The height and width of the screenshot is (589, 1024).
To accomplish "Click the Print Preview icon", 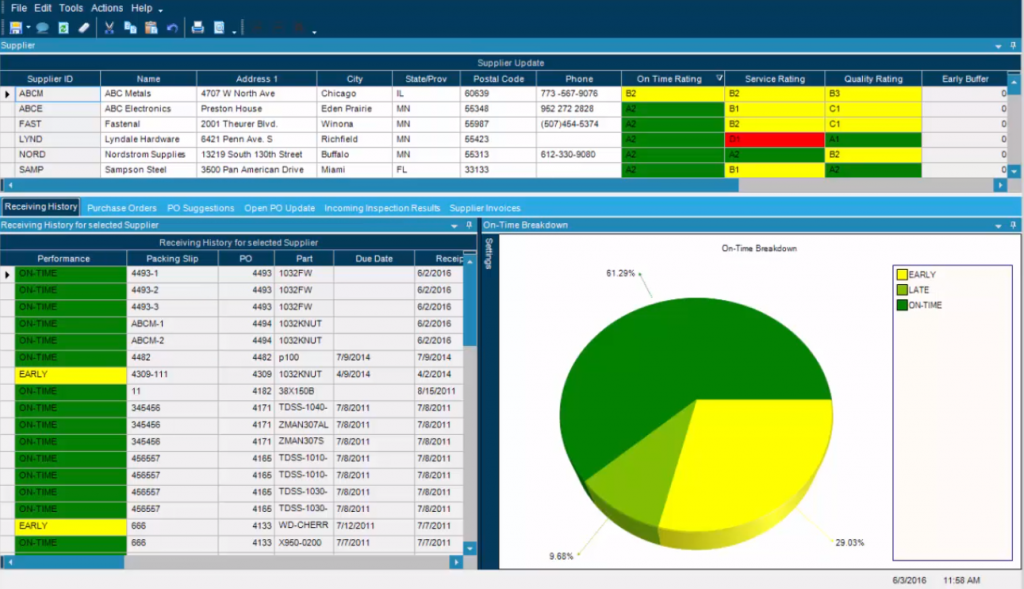I will coord(218,27).
